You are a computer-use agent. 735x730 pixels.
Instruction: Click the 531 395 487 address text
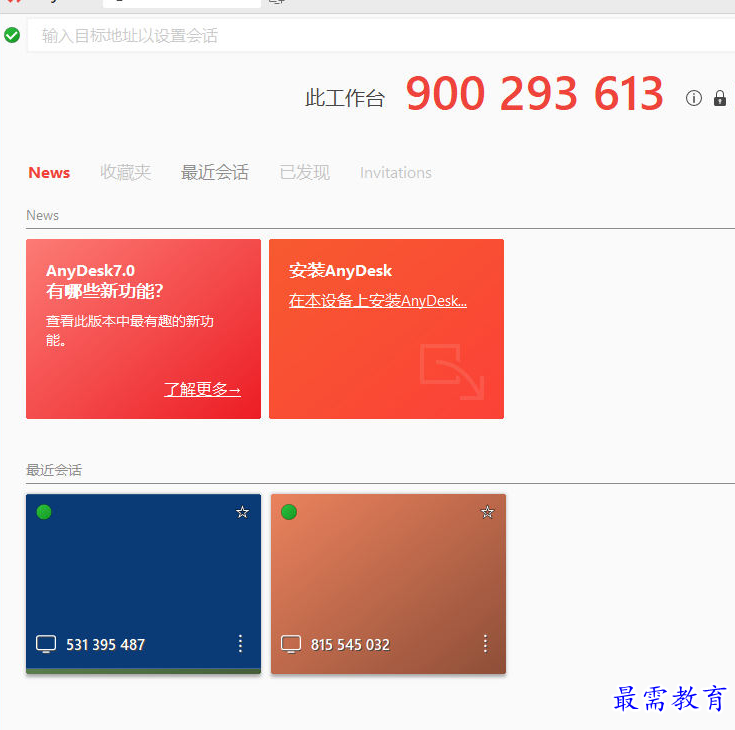tap(105, 645)
